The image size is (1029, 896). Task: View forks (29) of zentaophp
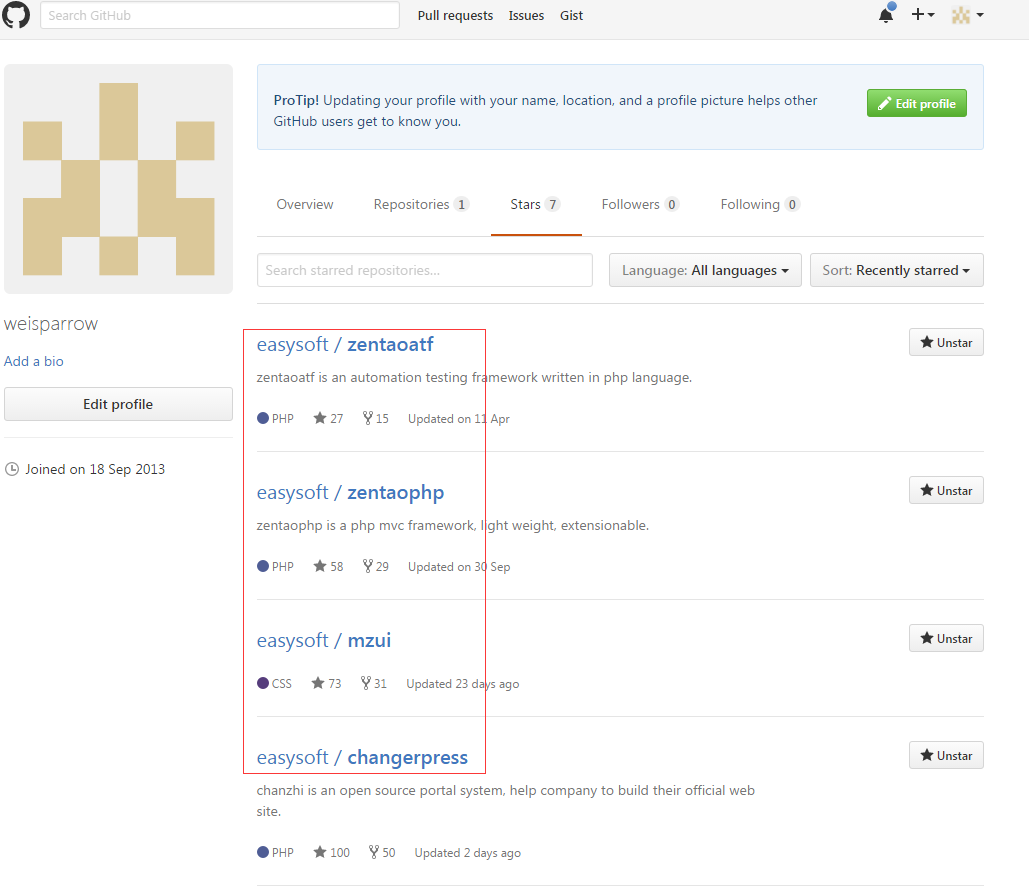point(375,566)
